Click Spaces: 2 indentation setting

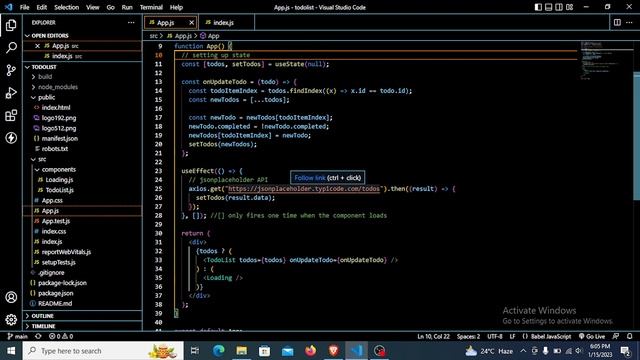coord(468,336)
